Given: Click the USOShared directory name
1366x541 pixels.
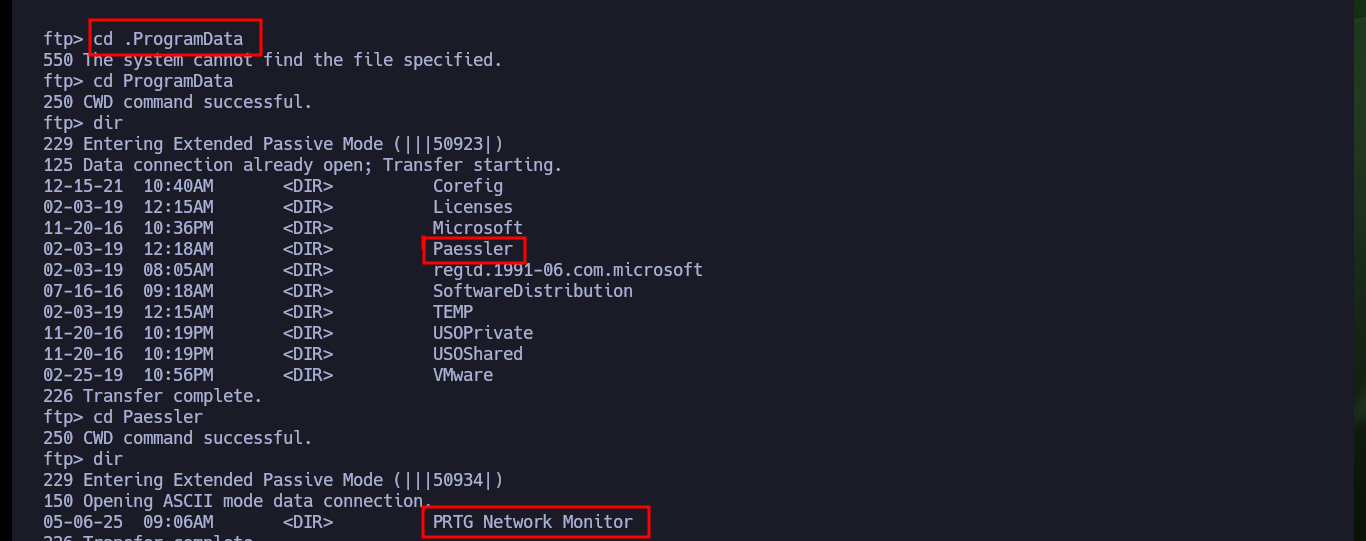Looking at the screenshot, I should [x=478, y=354].
